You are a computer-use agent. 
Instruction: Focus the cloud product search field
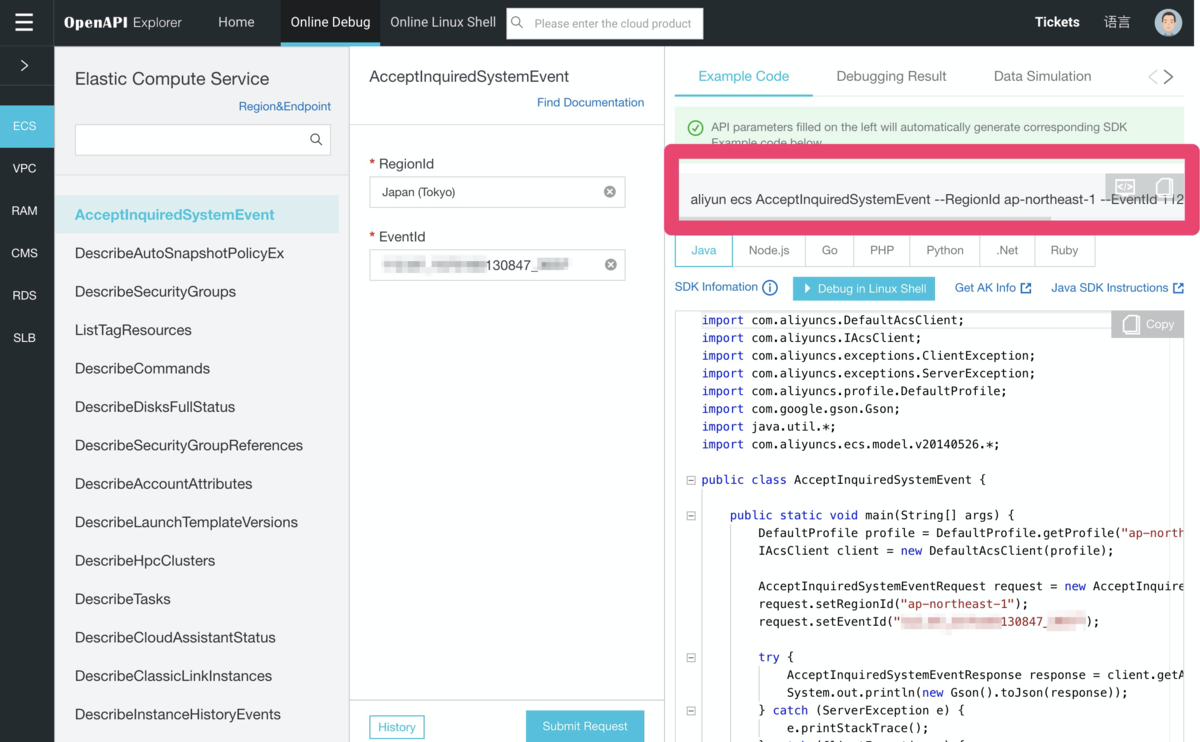coord(613,23)
